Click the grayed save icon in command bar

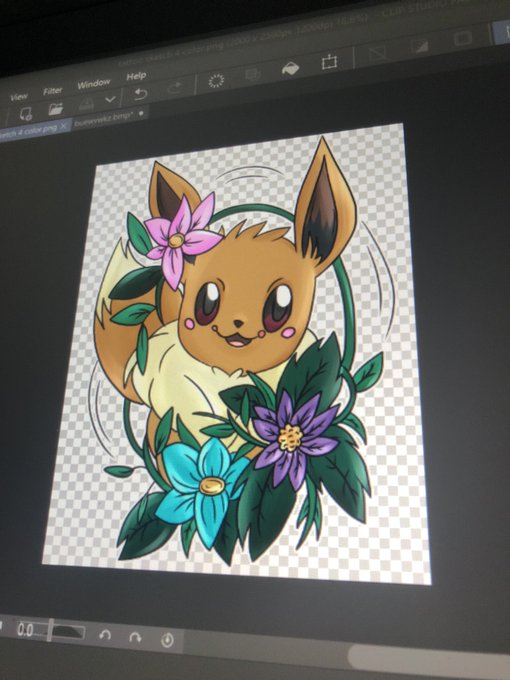click(x=86, y=104)
